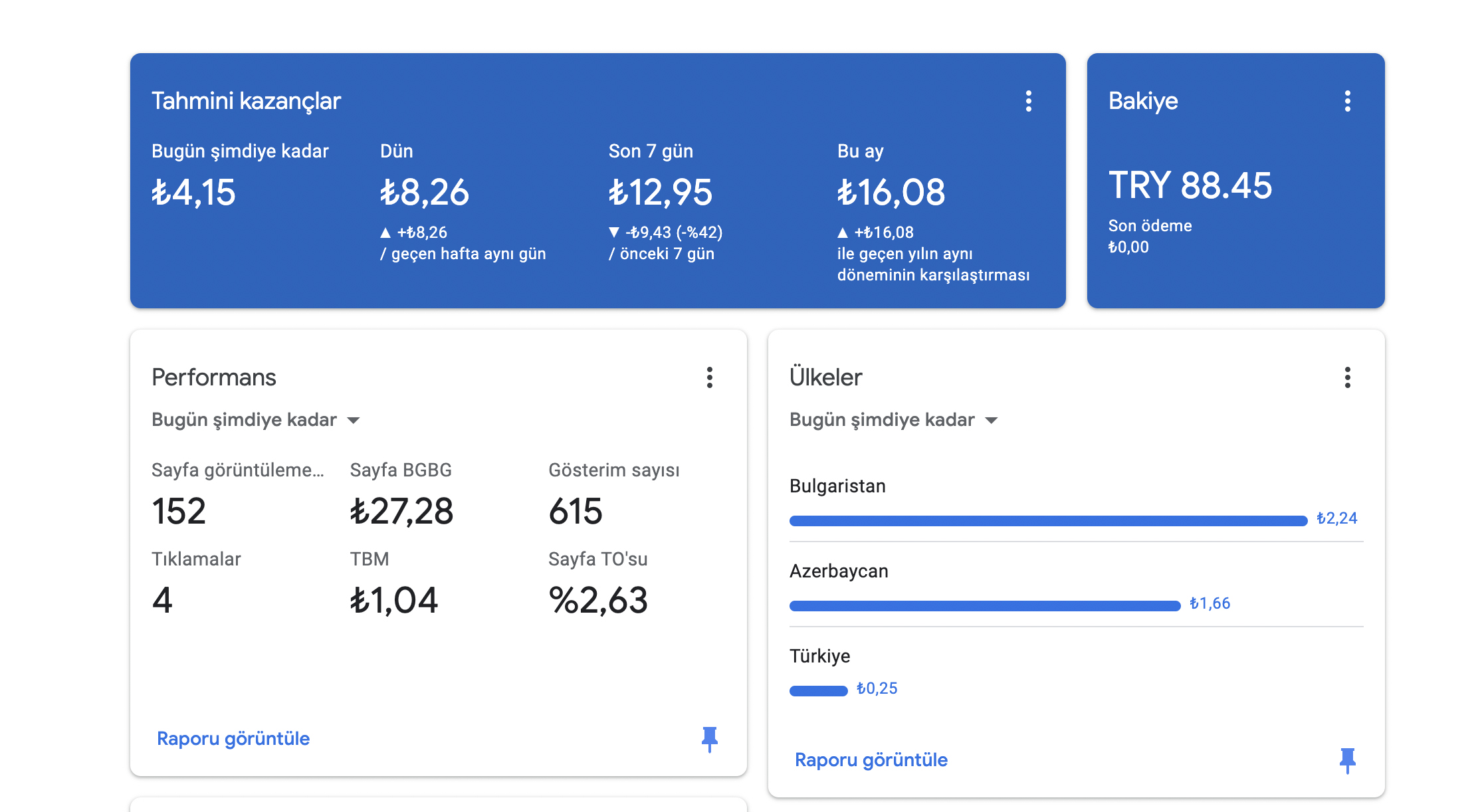Toggle the pin on Performans card
1482x812 pixels.
pos(709,739)
